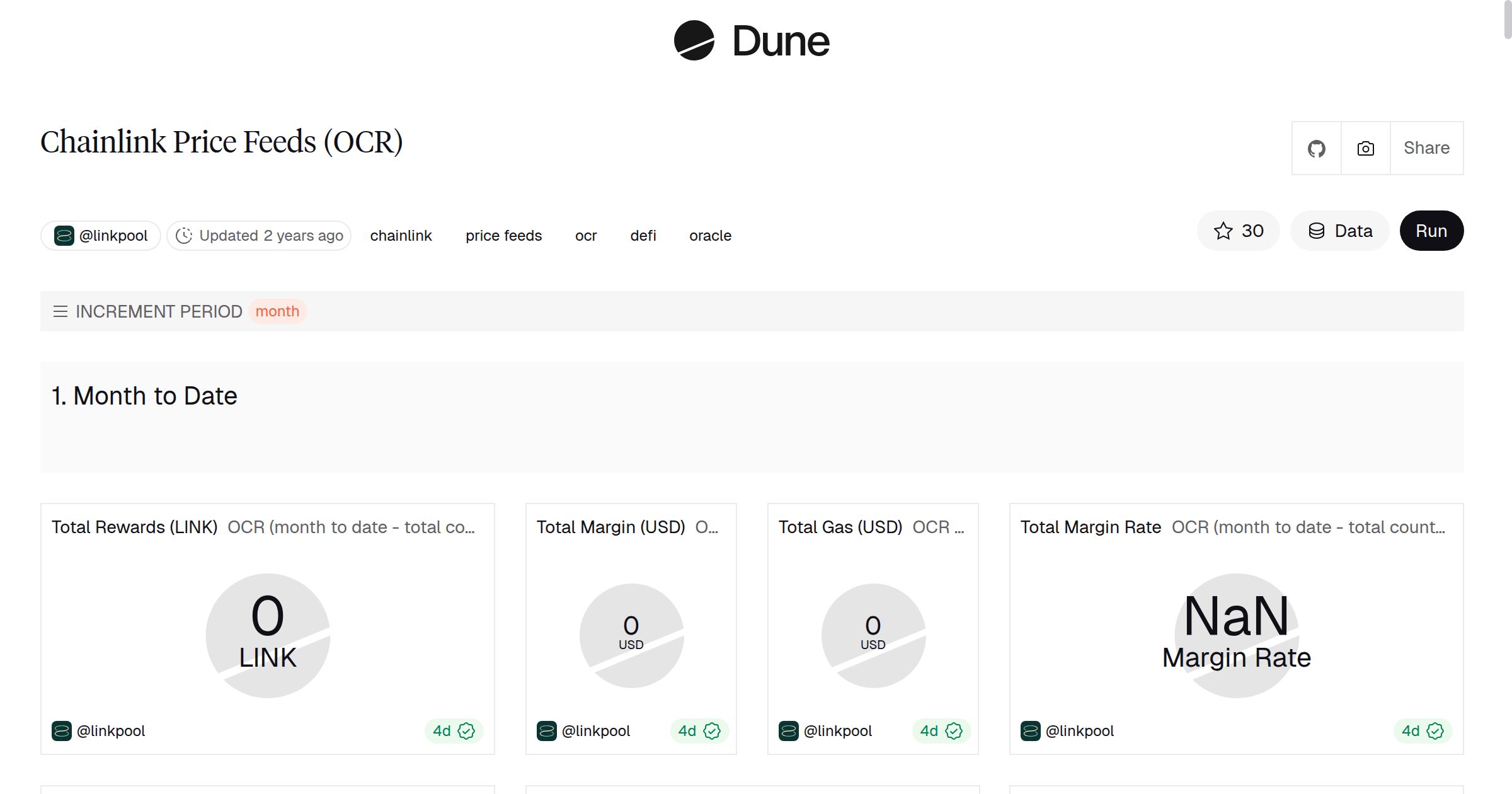Viewport: 1512px width, 794px height.
Task: Click the @linkpool avatar on Total Rewards card
Action: (62, 730)
